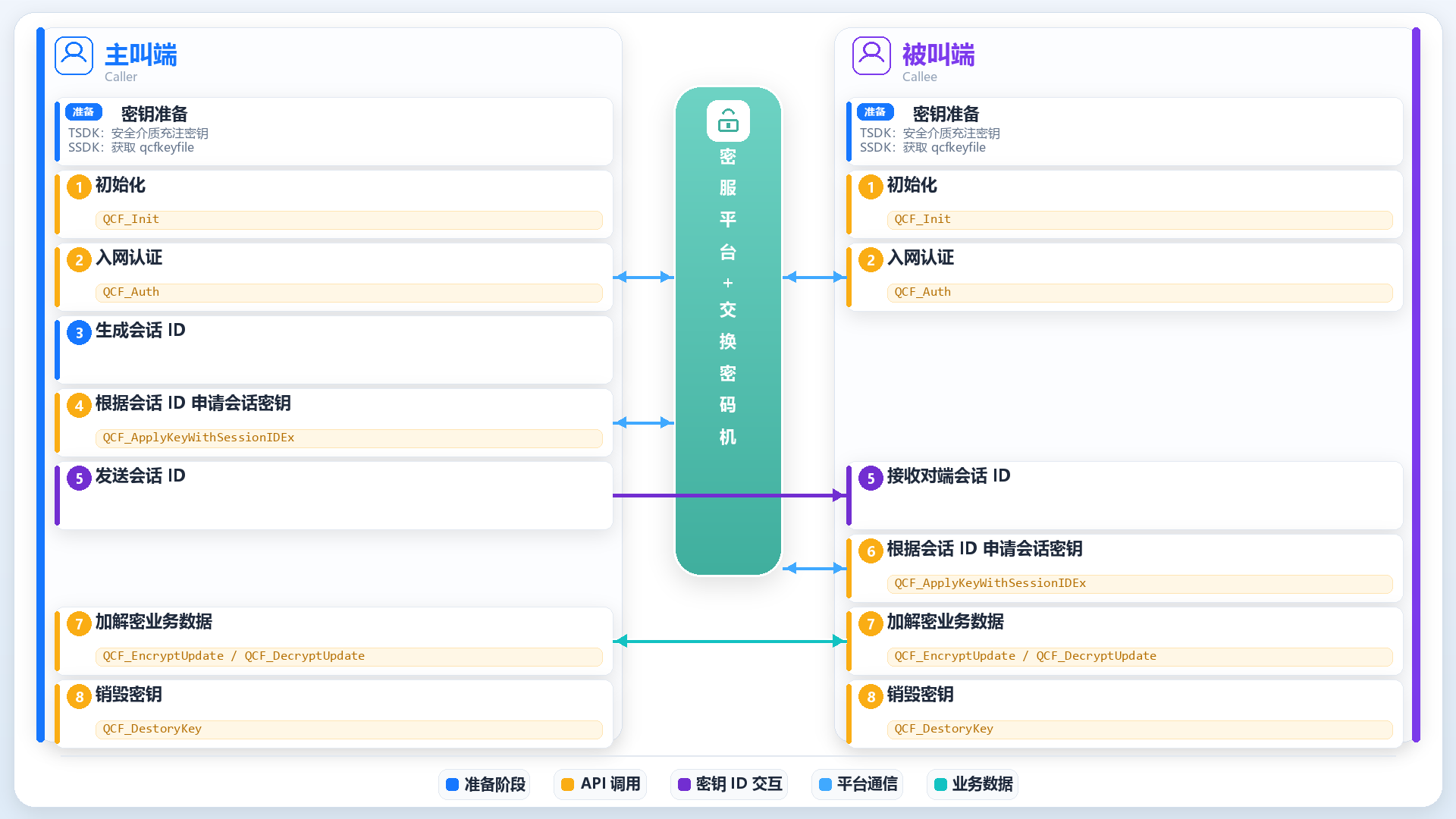
Task: Click the 被叫端 heading
Action: pyautogui.click(x=938, y=55)
